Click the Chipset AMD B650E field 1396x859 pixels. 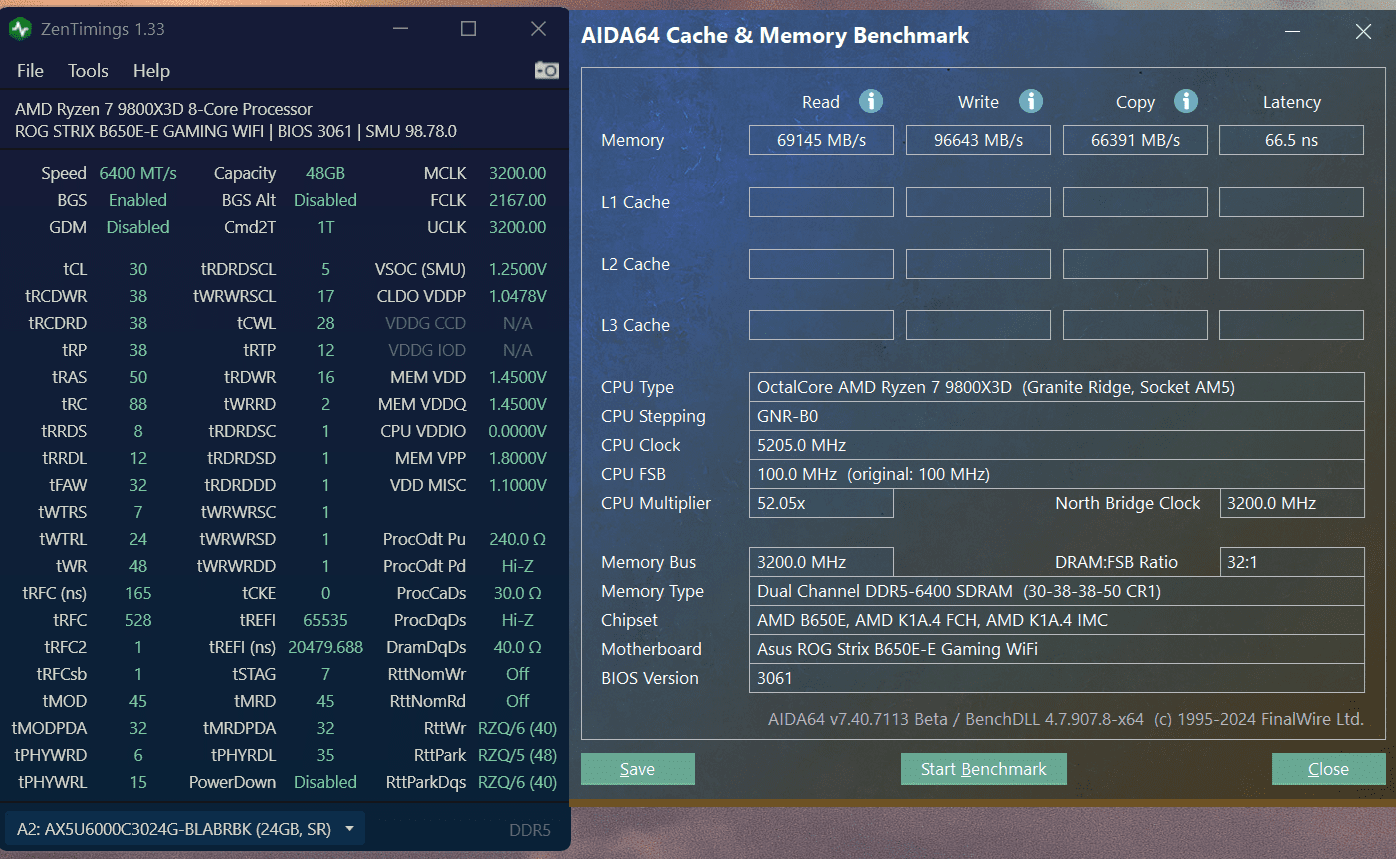click(x=1056, y=620)
